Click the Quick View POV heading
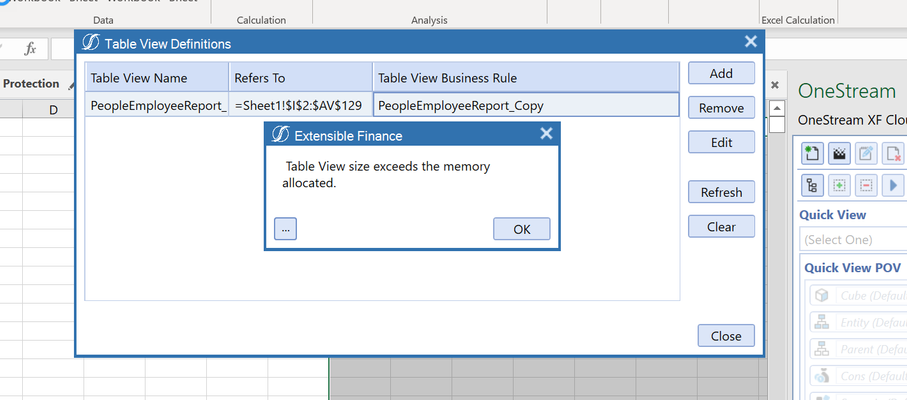This screenshot has height=400, width=907. (x=853, y=268)
